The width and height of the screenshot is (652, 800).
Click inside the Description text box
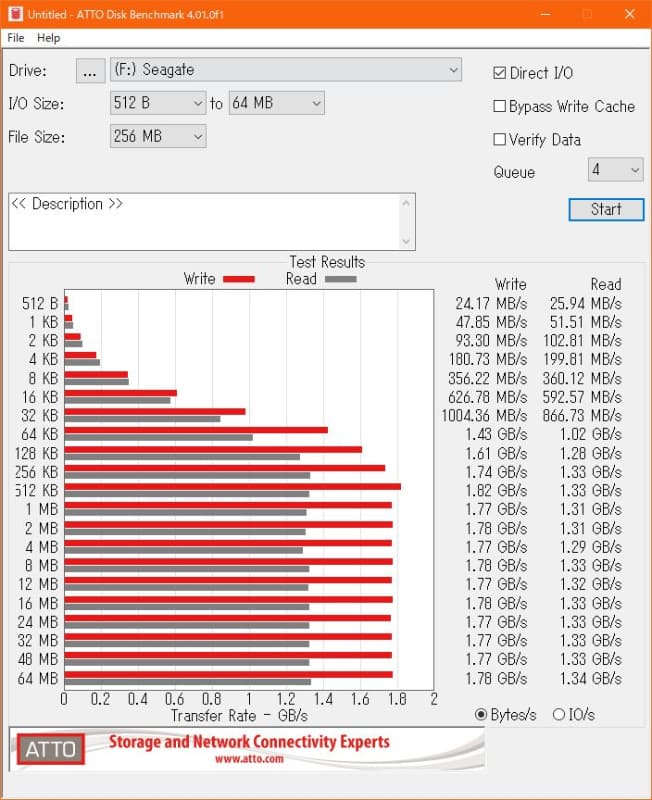pos(204,221)
